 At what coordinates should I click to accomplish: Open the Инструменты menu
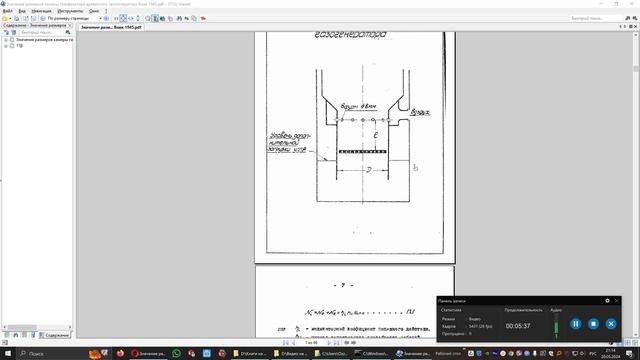coord(70,11)
